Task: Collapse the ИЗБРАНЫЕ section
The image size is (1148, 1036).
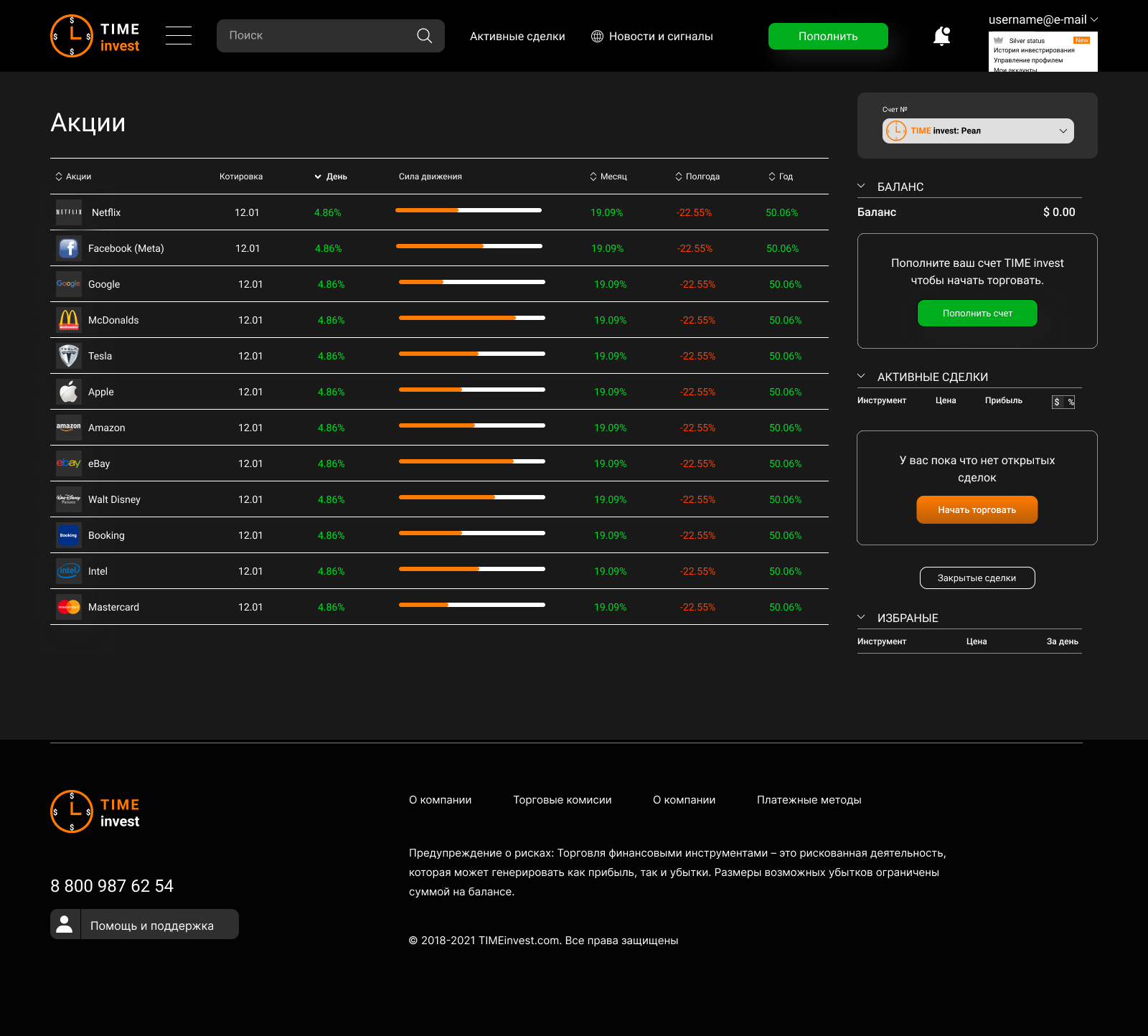Action: (x=861, y=617)
